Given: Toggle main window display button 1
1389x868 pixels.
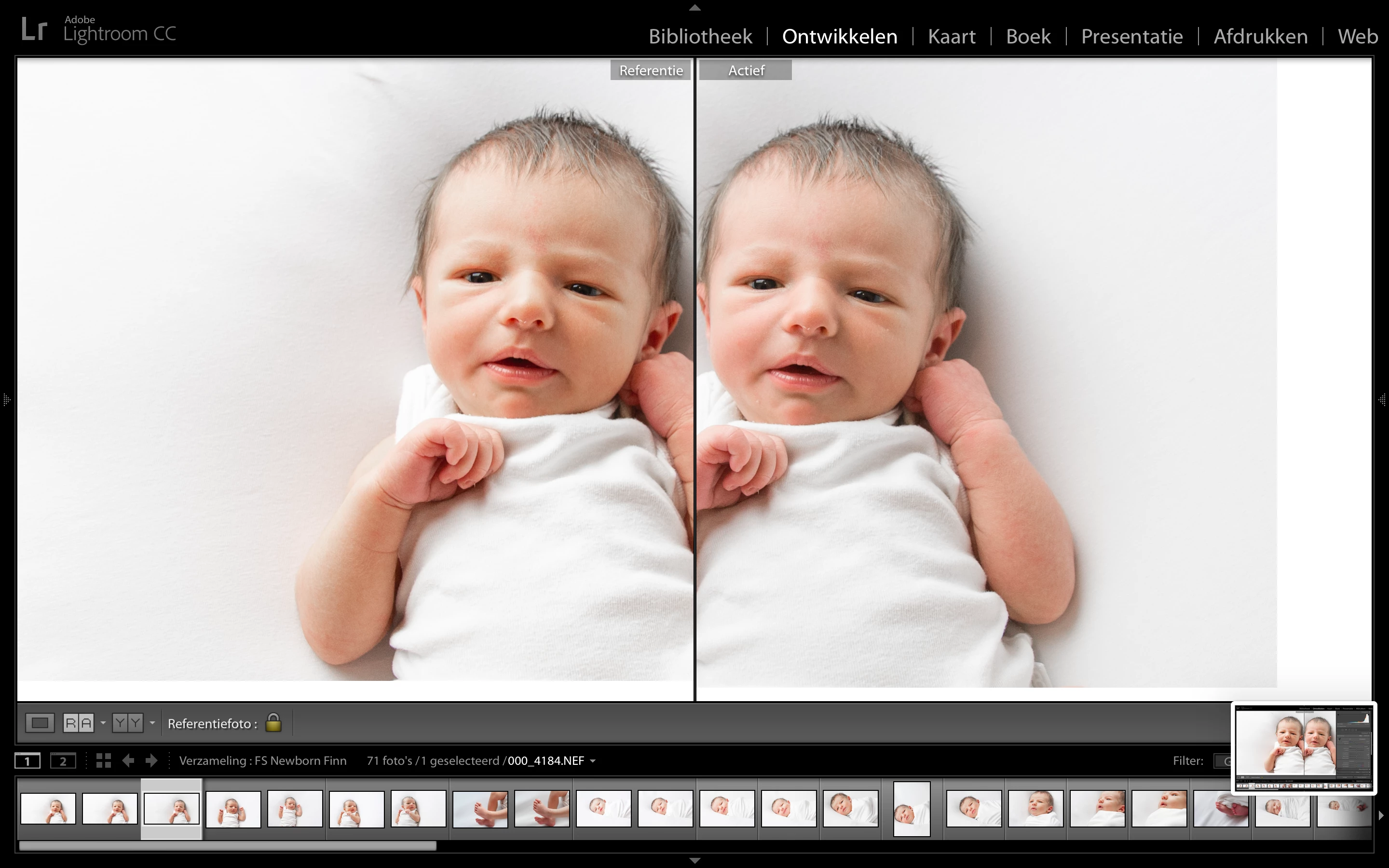Looking at the screenshot, I should tap(27, 761).
